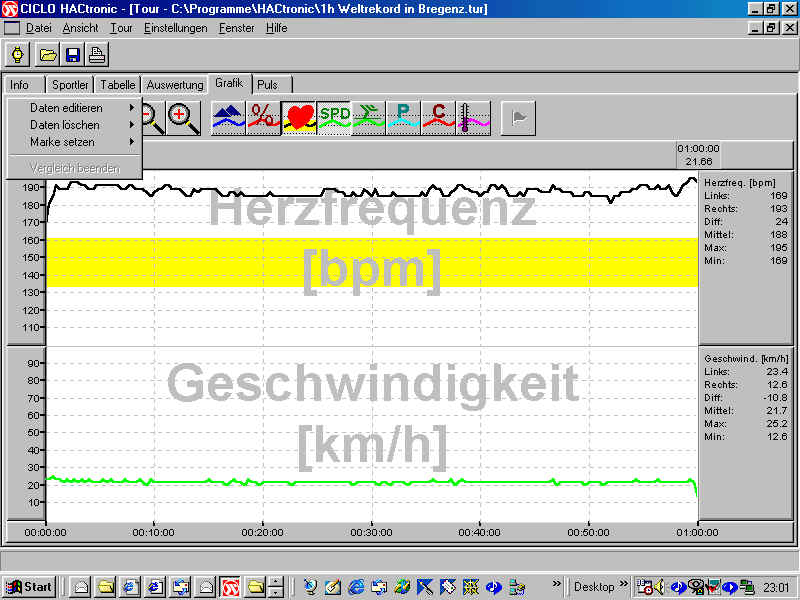Toggle the altitude mountain curve button
Screen dimensions: 800x600
229,117
